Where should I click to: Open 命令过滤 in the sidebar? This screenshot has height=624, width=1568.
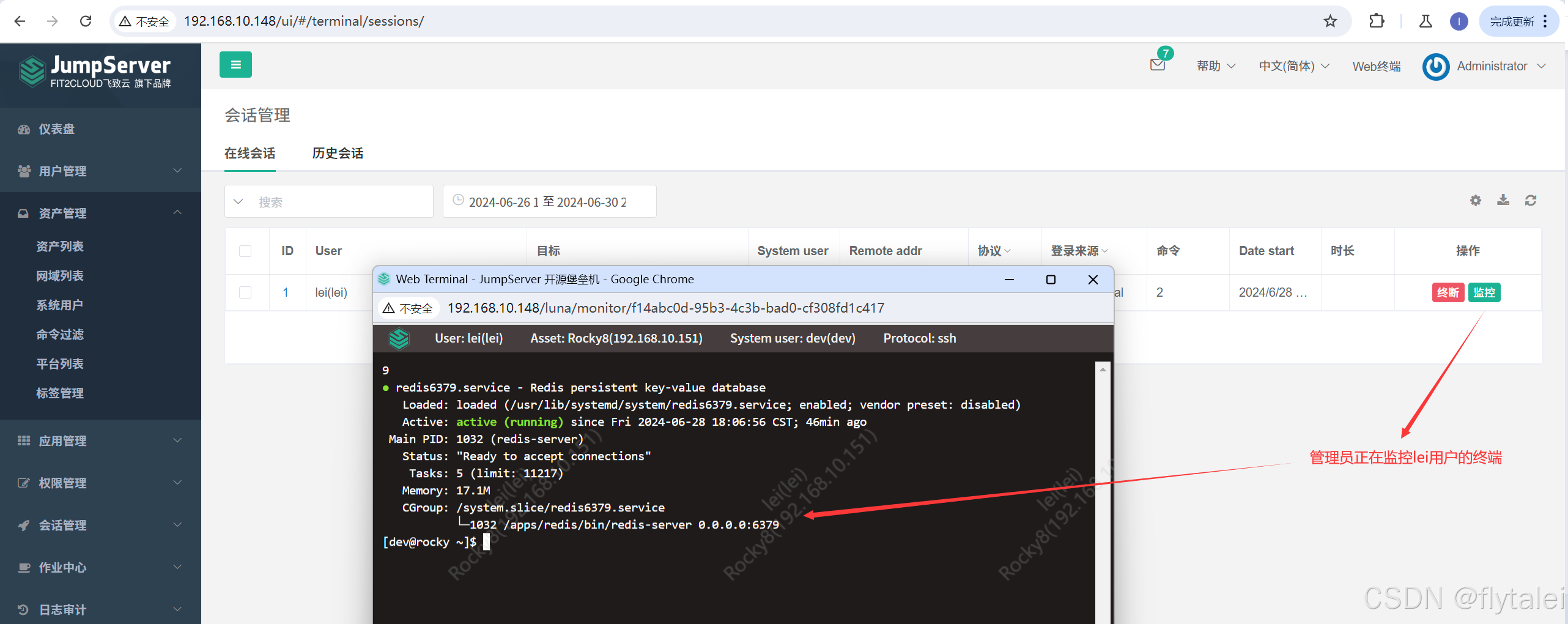pos(59,335)
